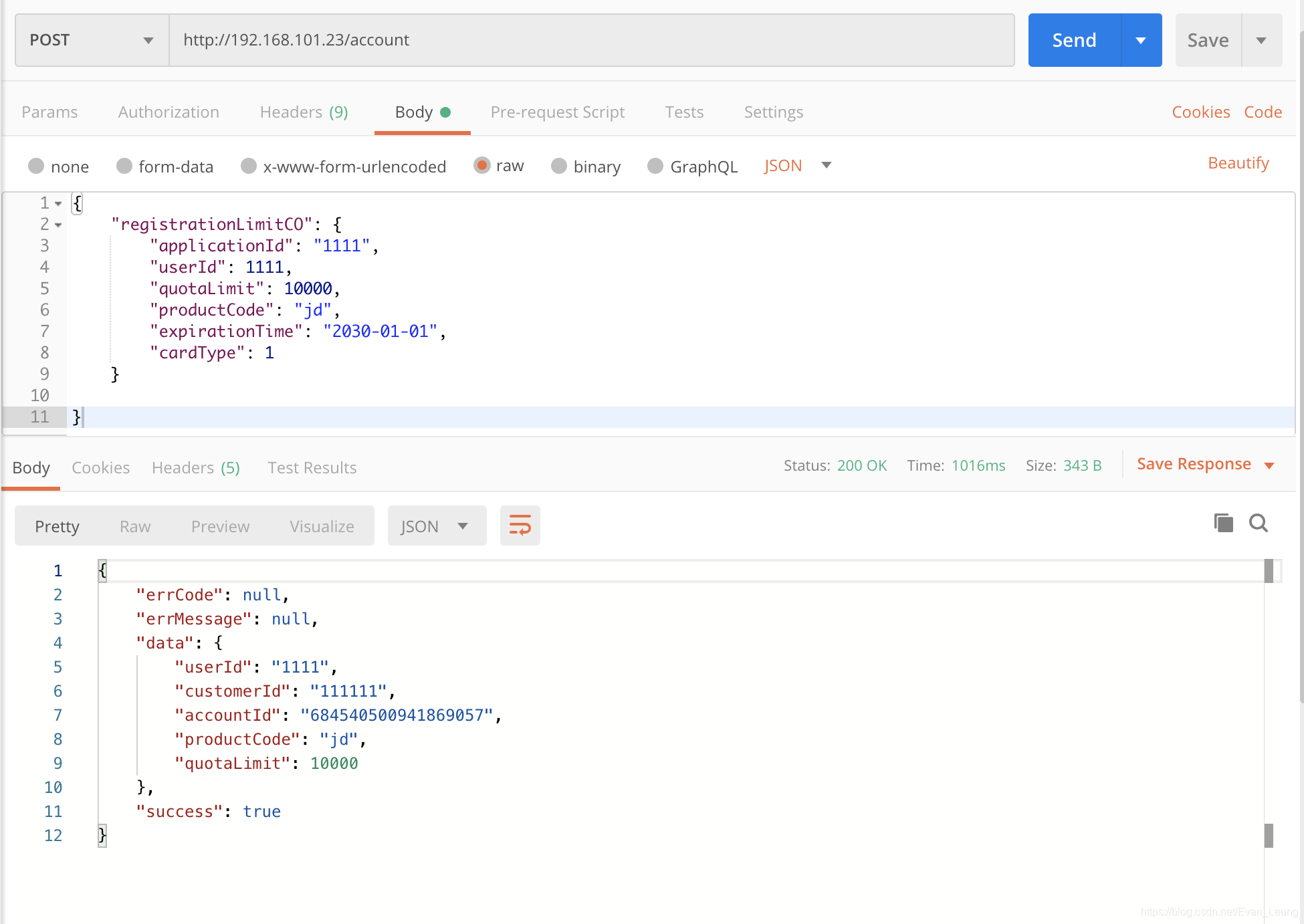Select the form-data body type radio
1304x924 pixels.
(x=124, y=166)
